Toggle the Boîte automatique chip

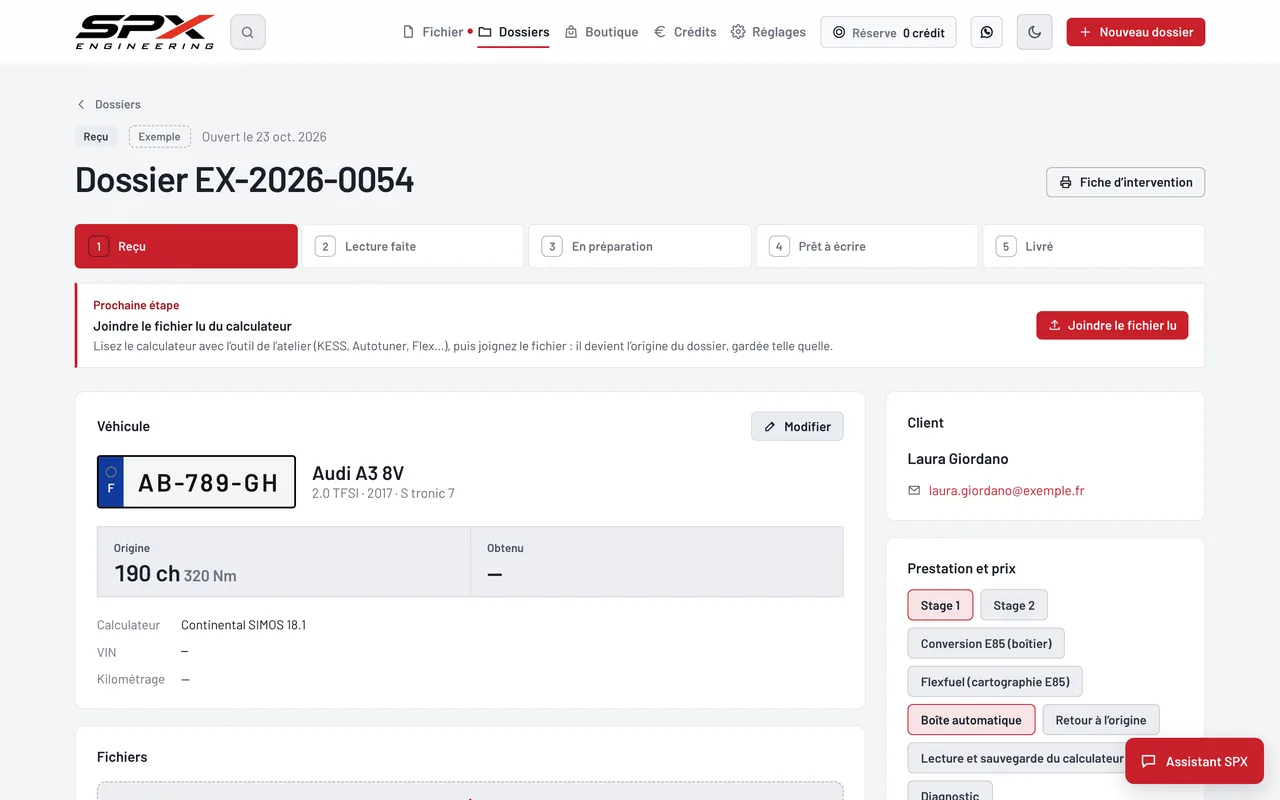[971, 720]
